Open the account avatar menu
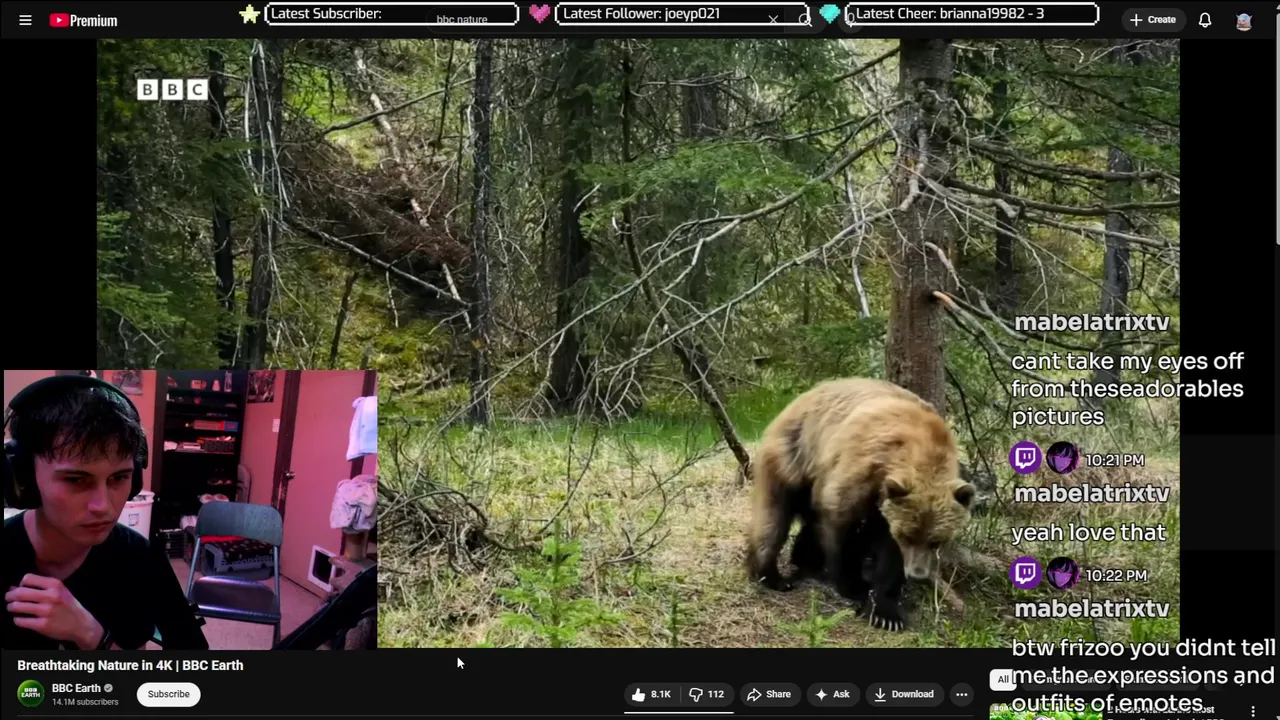Screen dimensions: 1280x720 [x=1244, y=20]
